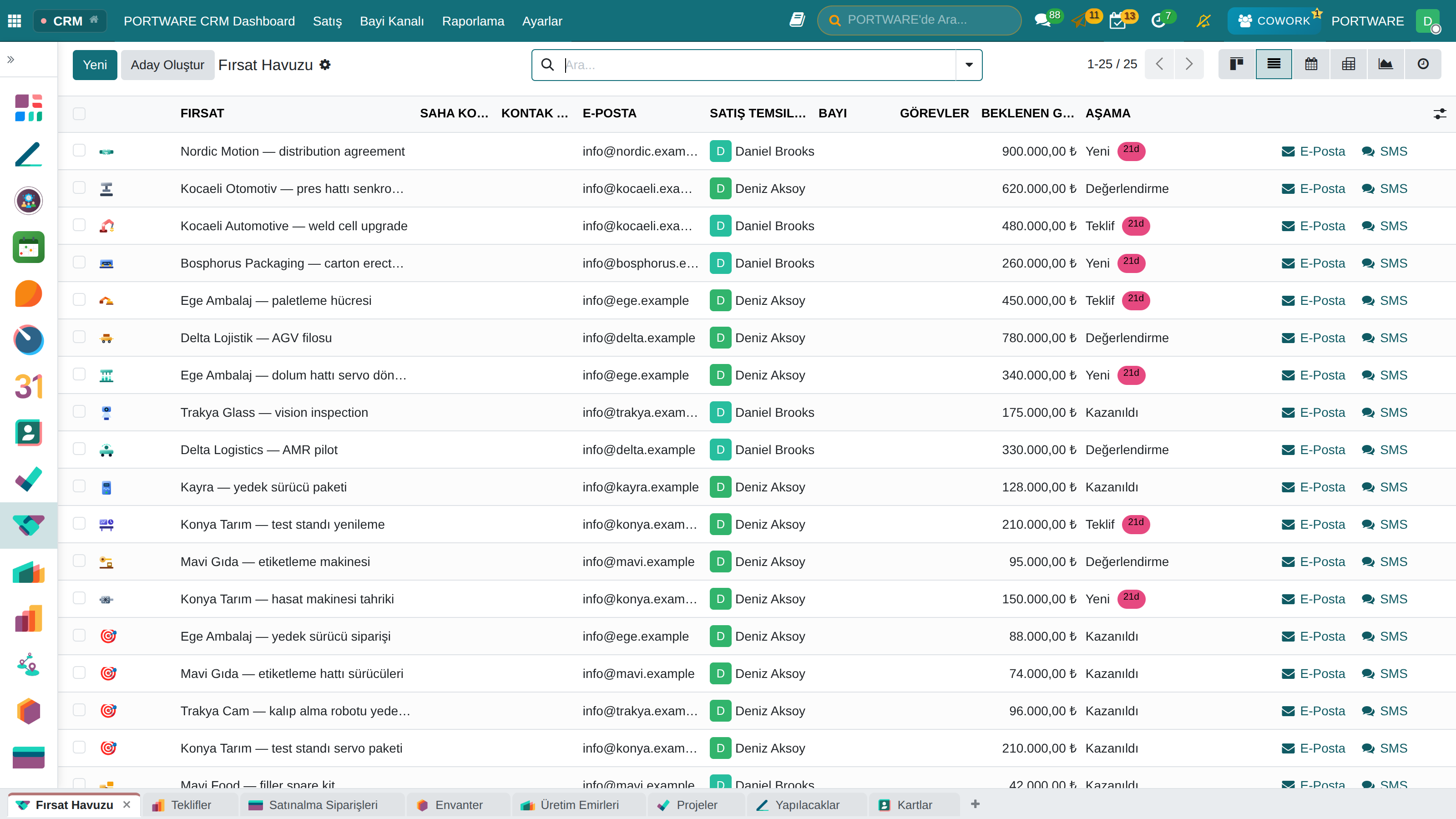1456x819 pixels.
Task: Open the CRM app switcher dropdown
Action: [70, 21]
